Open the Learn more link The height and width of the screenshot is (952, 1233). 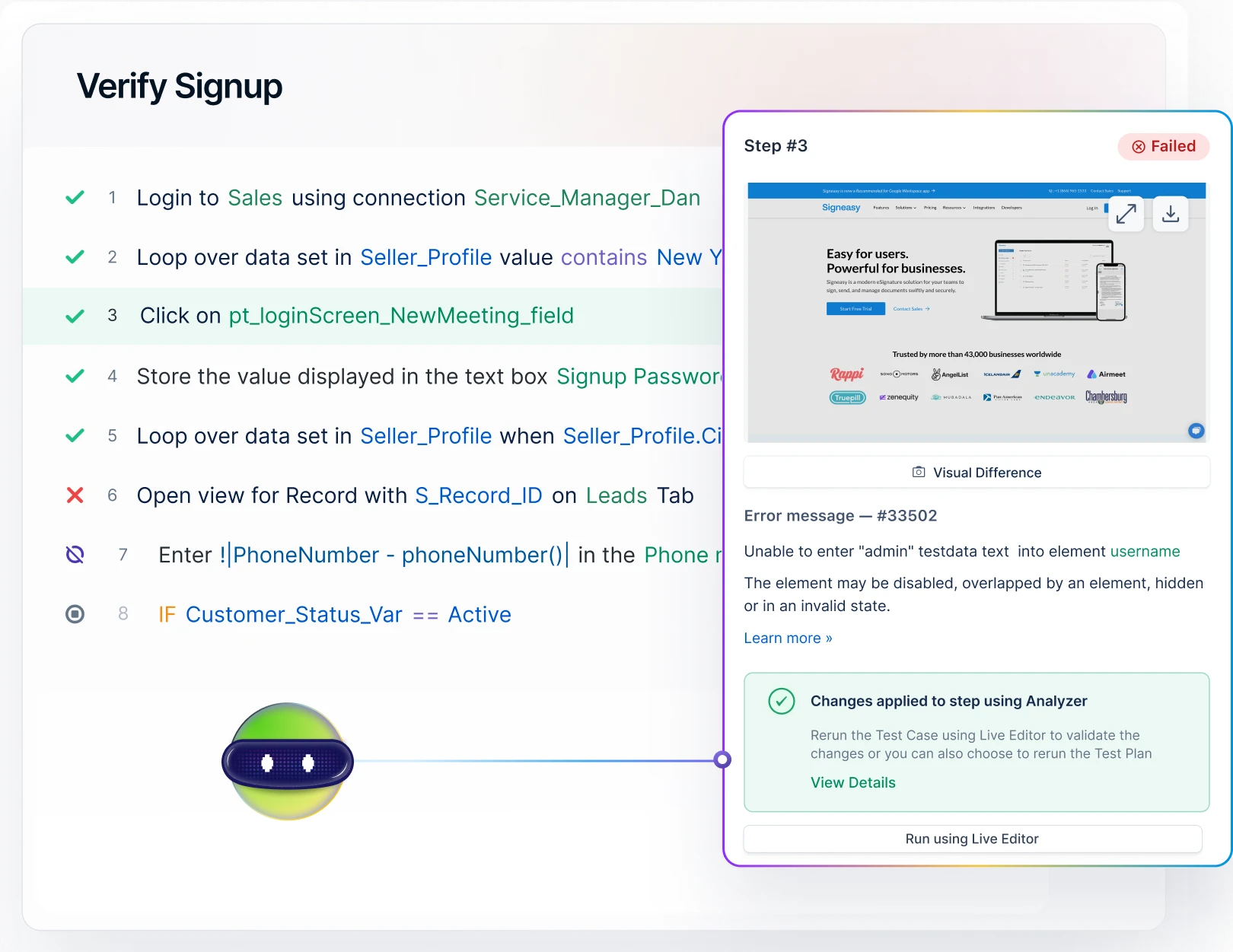(788, 638)
